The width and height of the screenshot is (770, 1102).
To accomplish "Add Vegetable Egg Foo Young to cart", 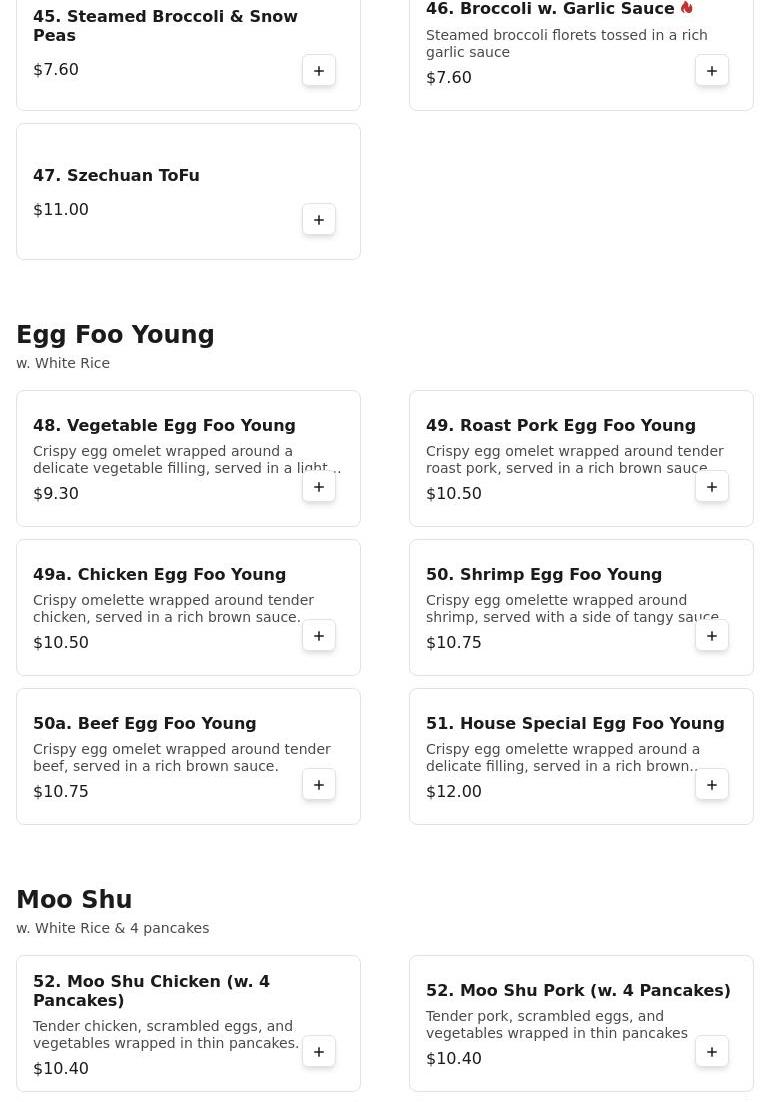I will coord(319,487).
